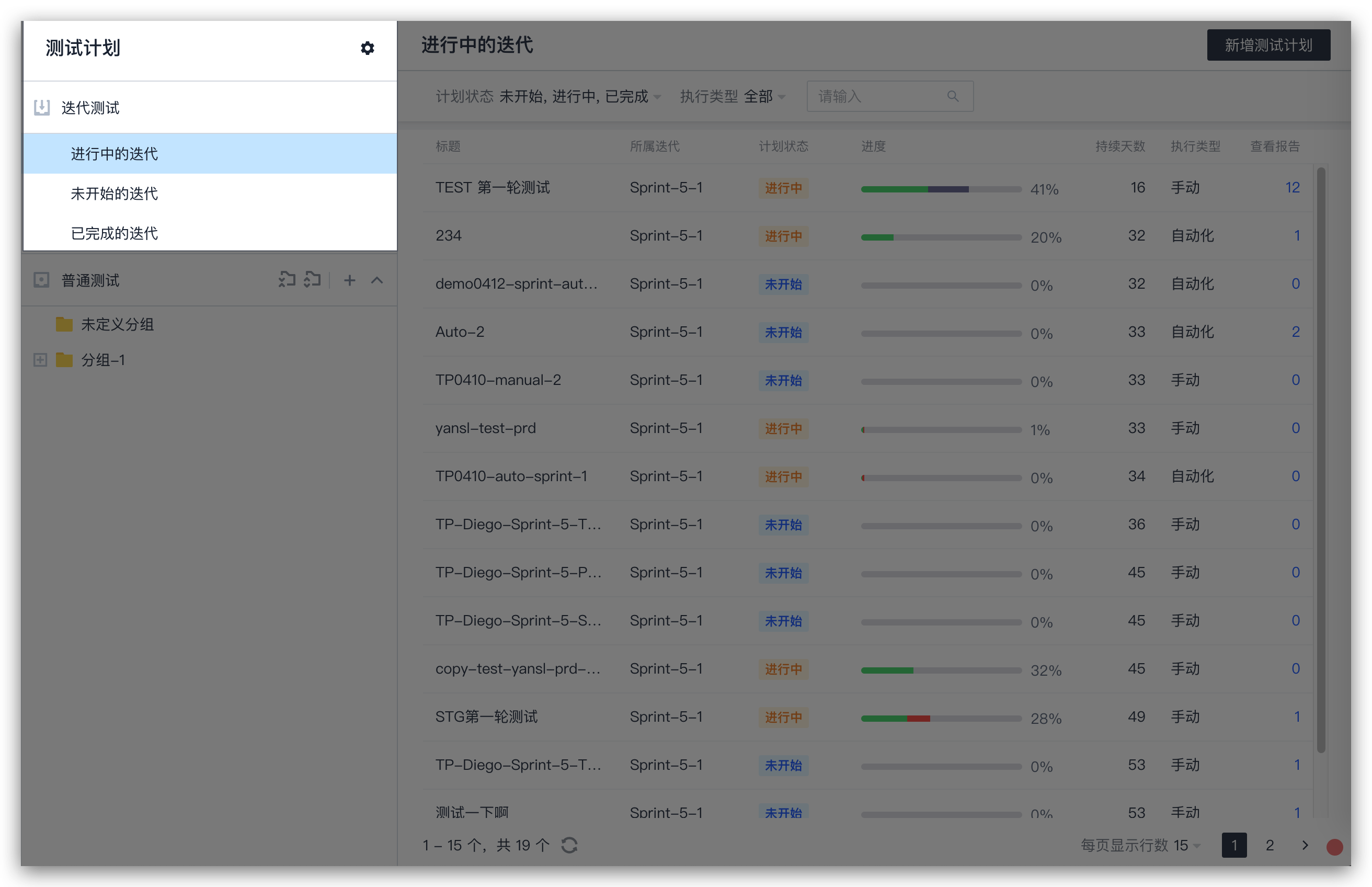This screenshot has width=1372, height=887.
Task: Click progress bar of TEST 第一轮测试
Action: tap(941, 189)
